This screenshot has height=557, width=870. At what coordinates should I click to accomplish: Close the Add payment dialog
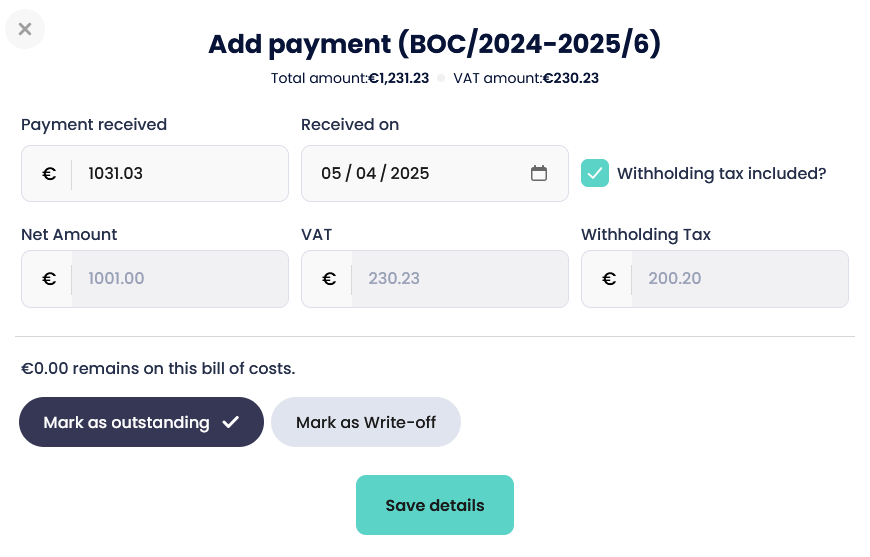(25, 29)
